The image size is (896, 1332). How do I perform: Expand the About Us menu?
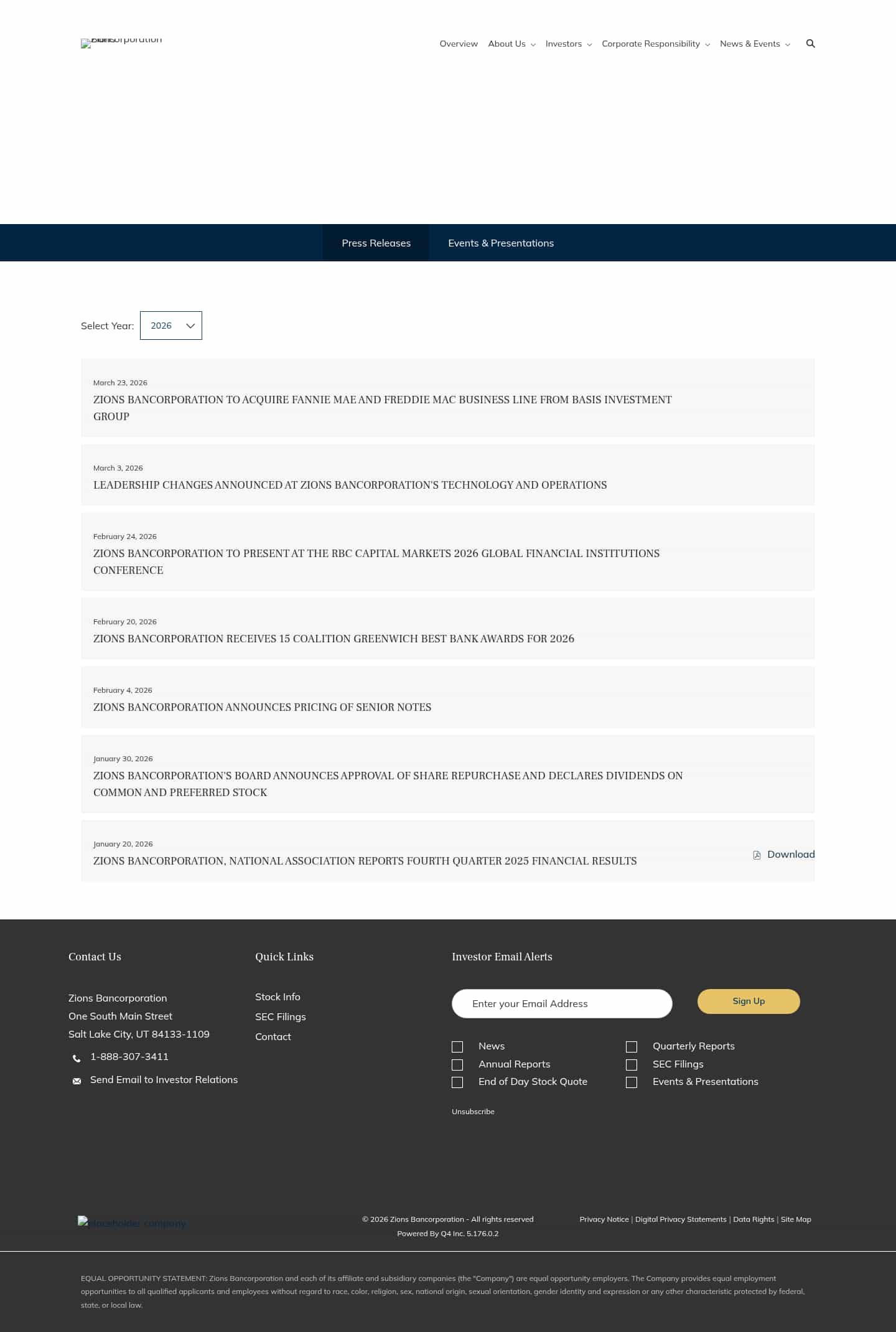511,44
